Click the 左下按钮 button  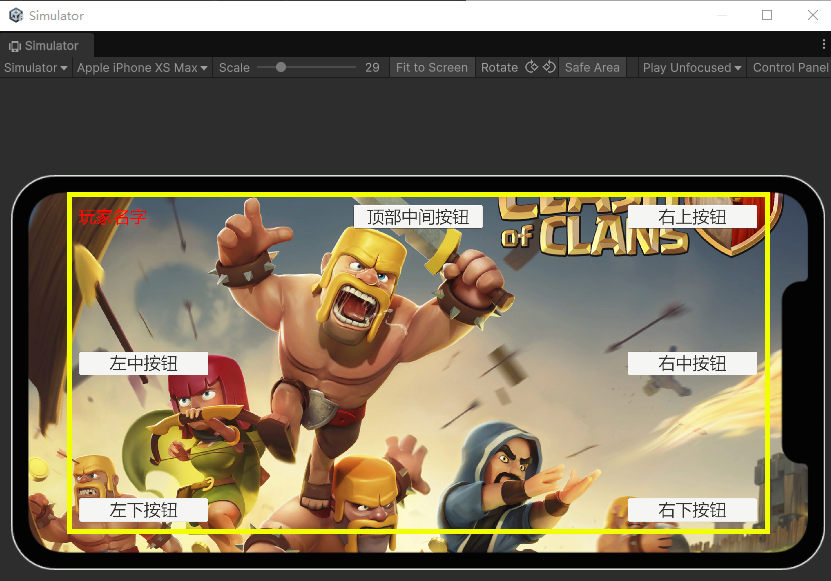[x=143, y=510]
